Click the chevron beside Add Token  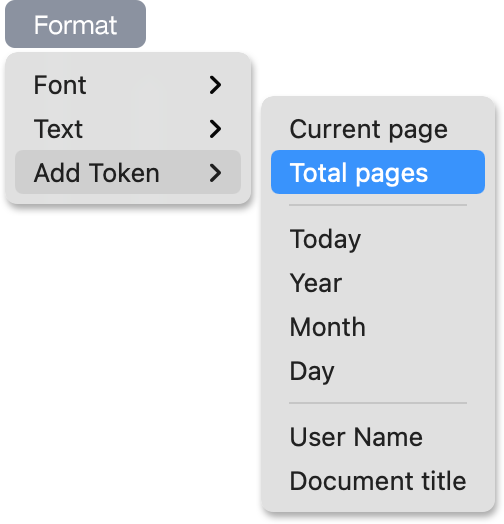click(x=215, y=173)
